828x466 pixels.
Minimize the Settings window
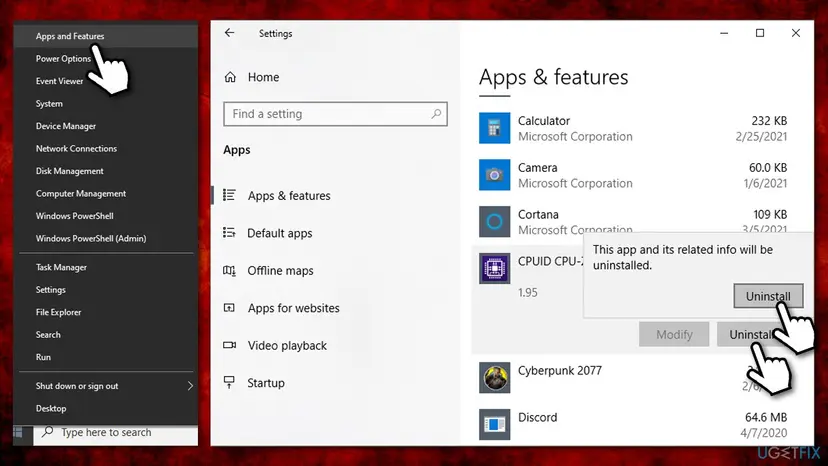click(x=724, y=33)
